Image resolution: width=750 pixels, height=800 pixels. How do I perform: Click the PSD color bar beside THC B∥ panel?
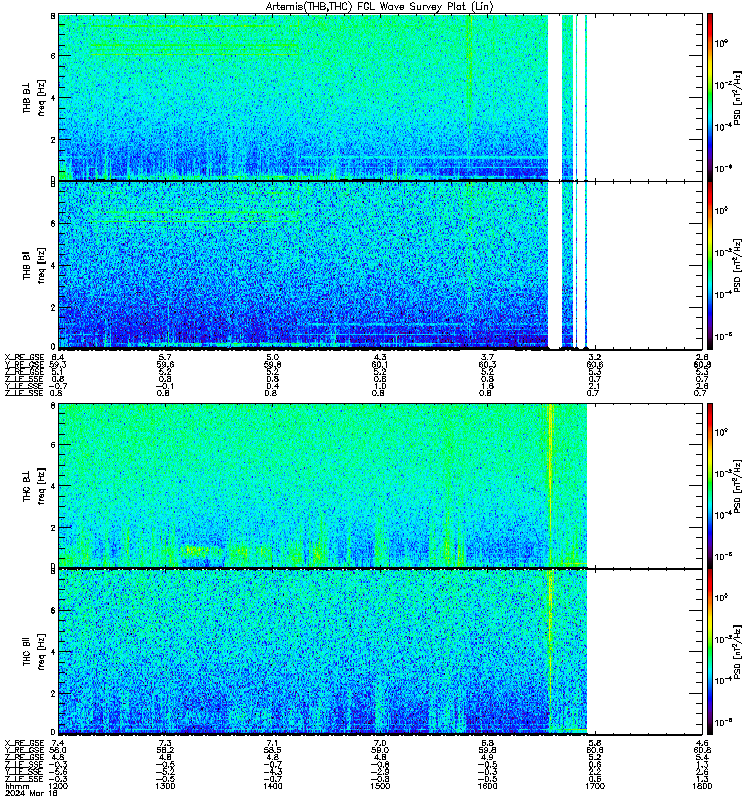[710, 652]
